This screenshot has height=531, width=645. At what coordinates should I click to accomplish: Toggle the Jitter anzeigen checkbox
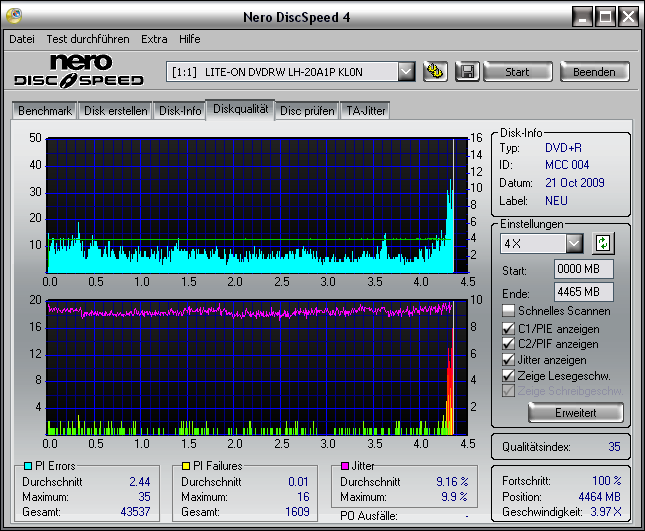[x=509, y=359]
